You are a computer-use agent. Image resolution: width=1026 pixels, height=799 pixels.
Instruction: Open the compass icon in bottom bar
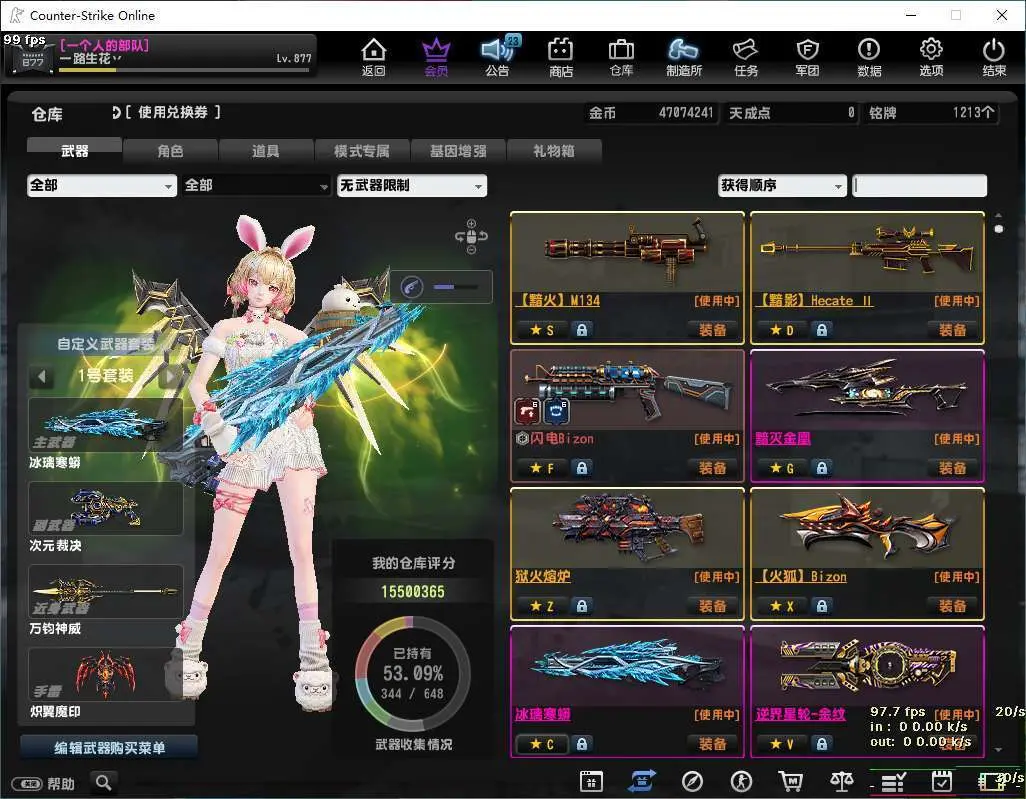pyautogui.click(x=692, y=781)
